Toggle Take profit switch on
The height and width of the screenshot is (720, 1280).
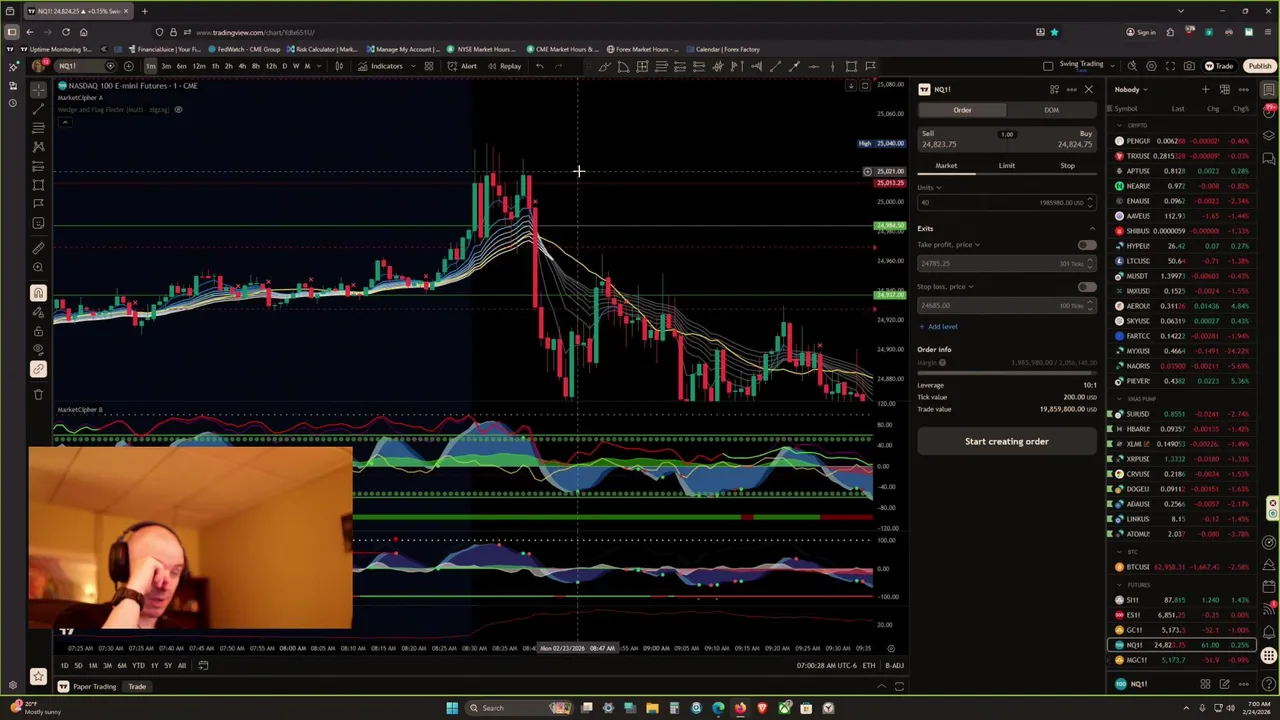click(x=1086, y=245)
